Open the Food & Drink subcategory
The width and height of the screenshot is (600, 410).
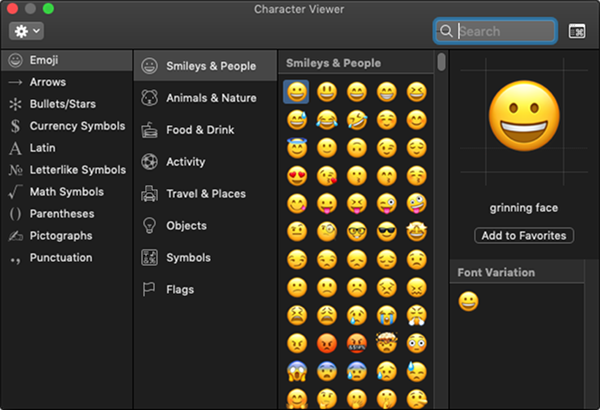tap(205, 130)
